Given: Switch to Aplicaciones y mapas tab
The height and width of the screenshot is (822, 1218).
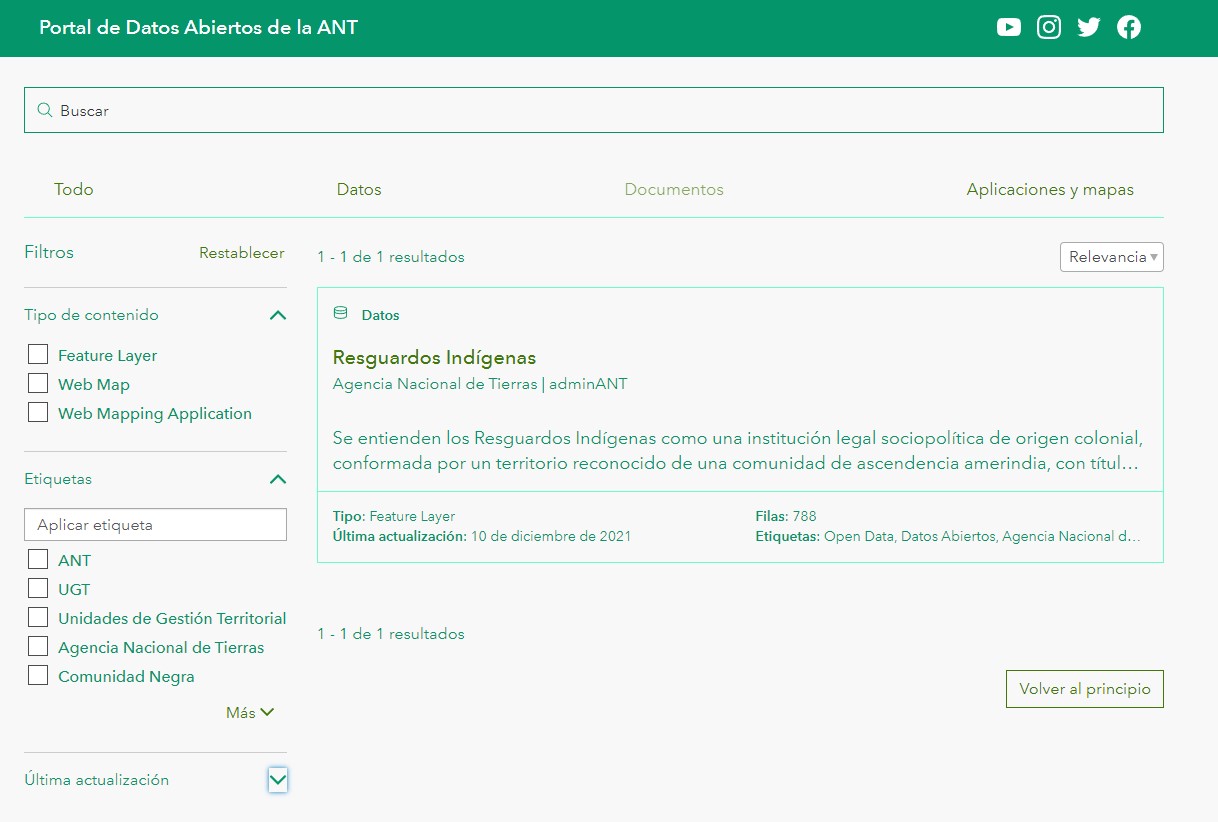Looking at the screenshot, I should click(x=1050, y=189).
